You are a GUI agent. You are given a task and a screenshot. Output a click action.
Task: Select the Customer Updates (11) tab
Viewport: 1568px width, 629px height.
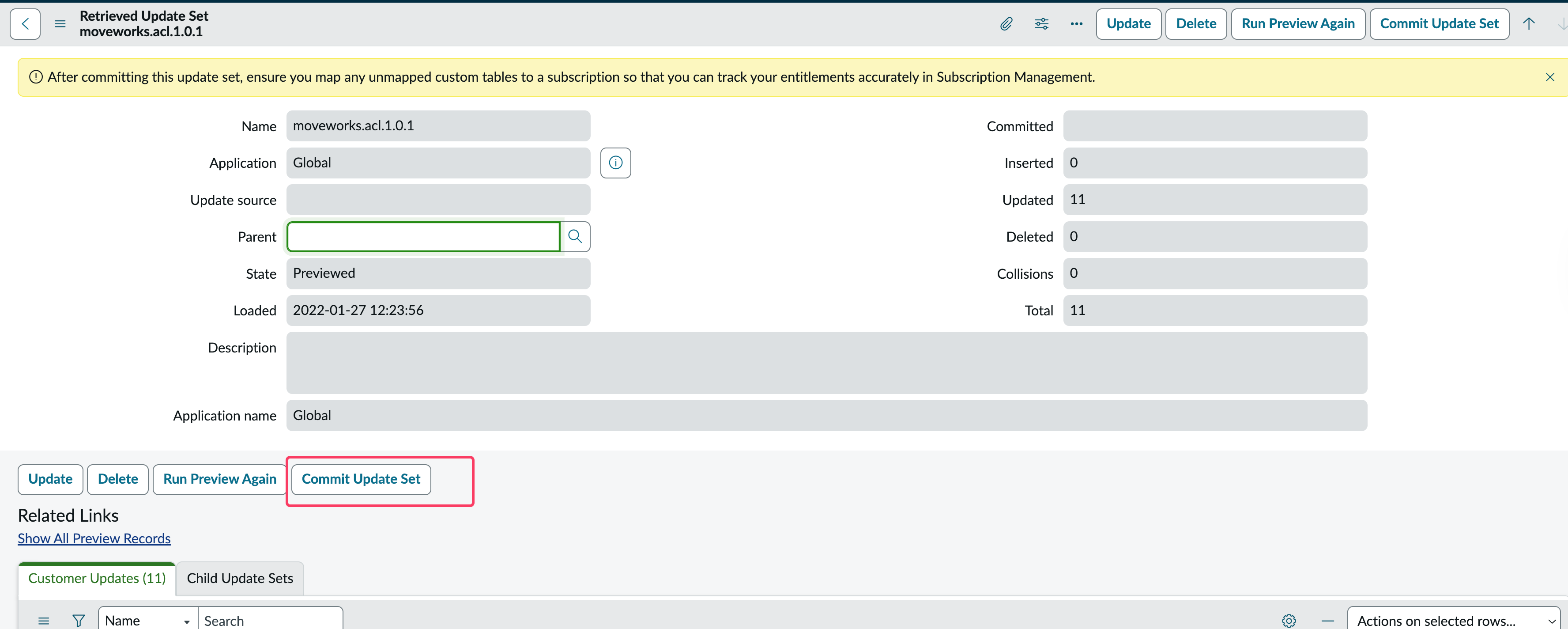point(97,579)
